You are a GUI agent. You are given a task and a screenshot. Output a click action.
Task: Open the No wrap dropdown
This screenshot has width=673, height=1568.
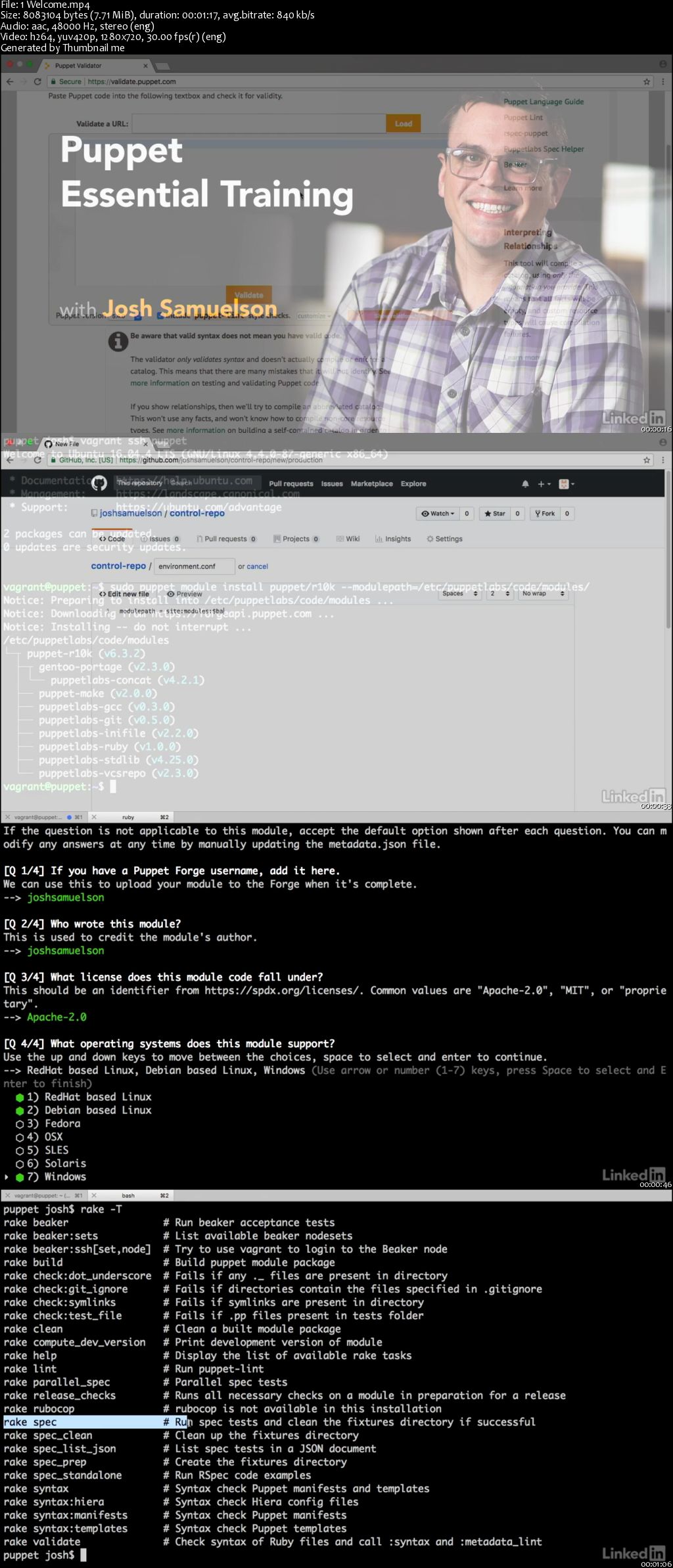pos(543,594)
